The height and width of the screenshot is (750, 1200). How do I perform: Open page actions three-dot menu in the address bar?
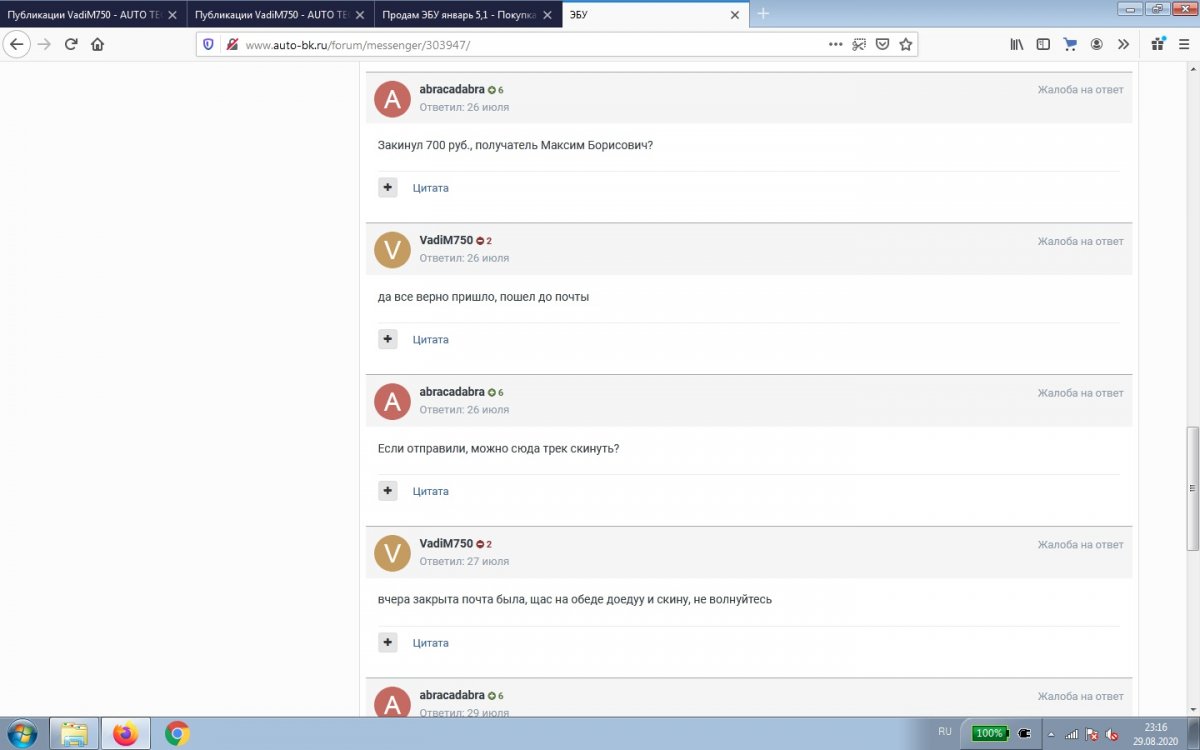click(x=836, y=44)
